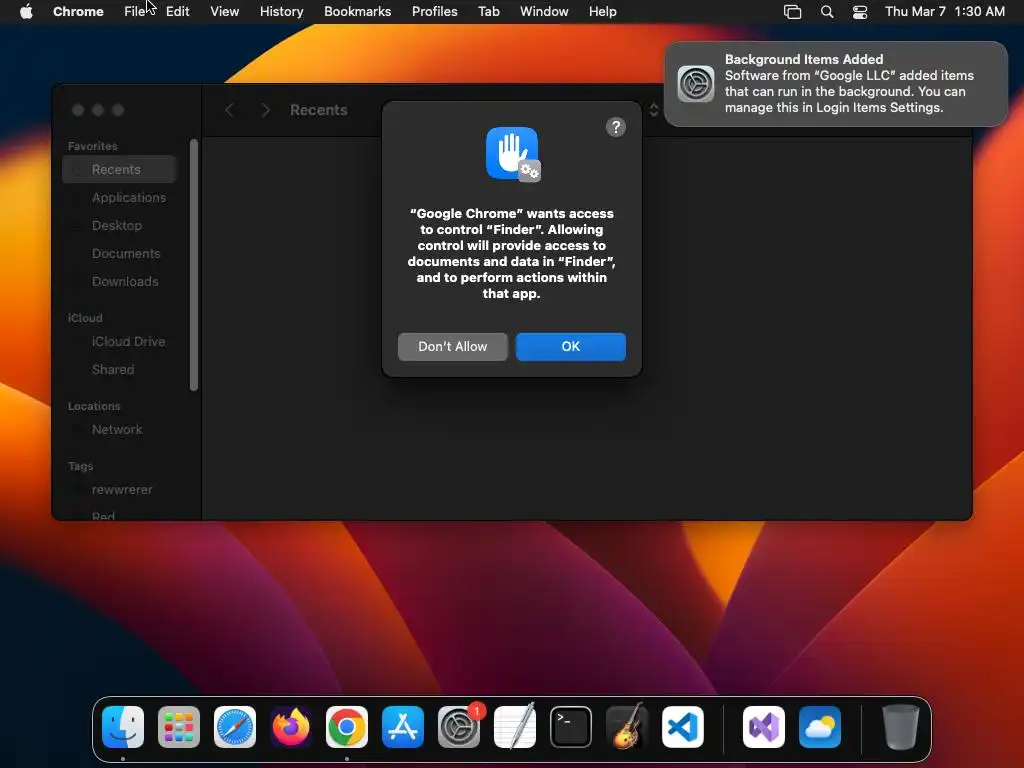Open the App Store dock icon

(403, 727)
